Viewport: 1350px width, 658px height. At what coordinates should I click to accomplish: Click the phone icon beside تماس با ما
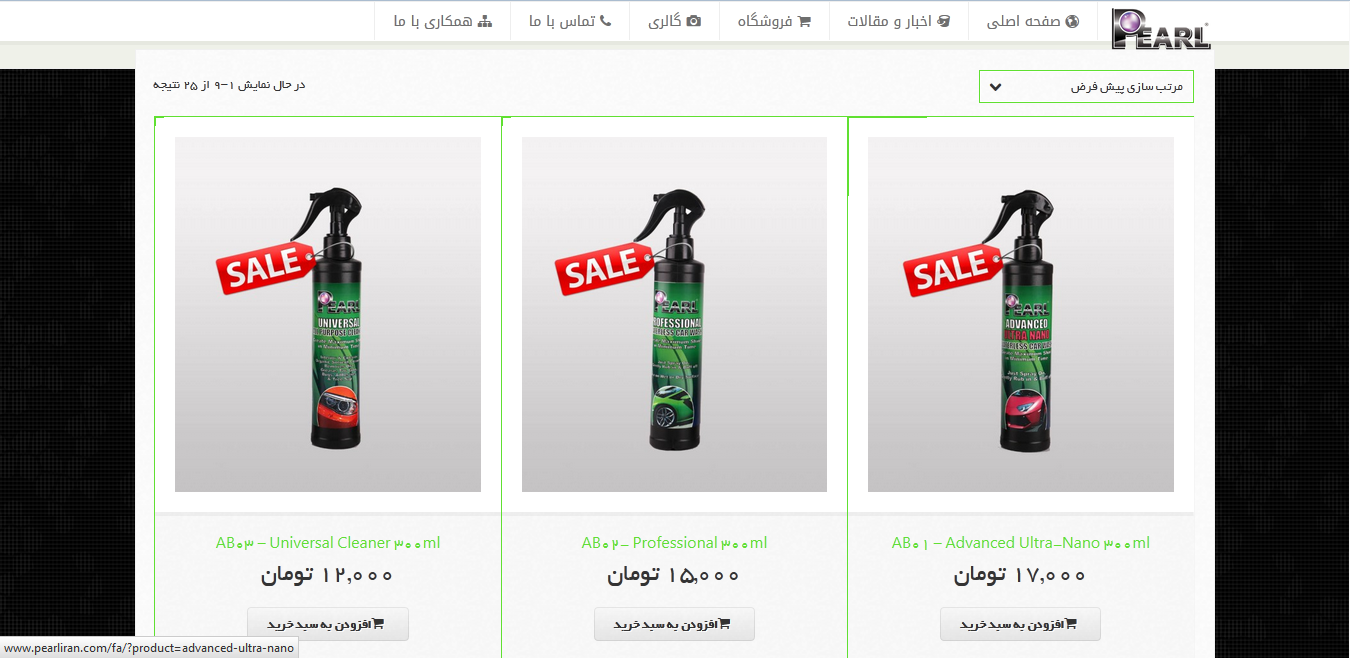click(605, 21)
